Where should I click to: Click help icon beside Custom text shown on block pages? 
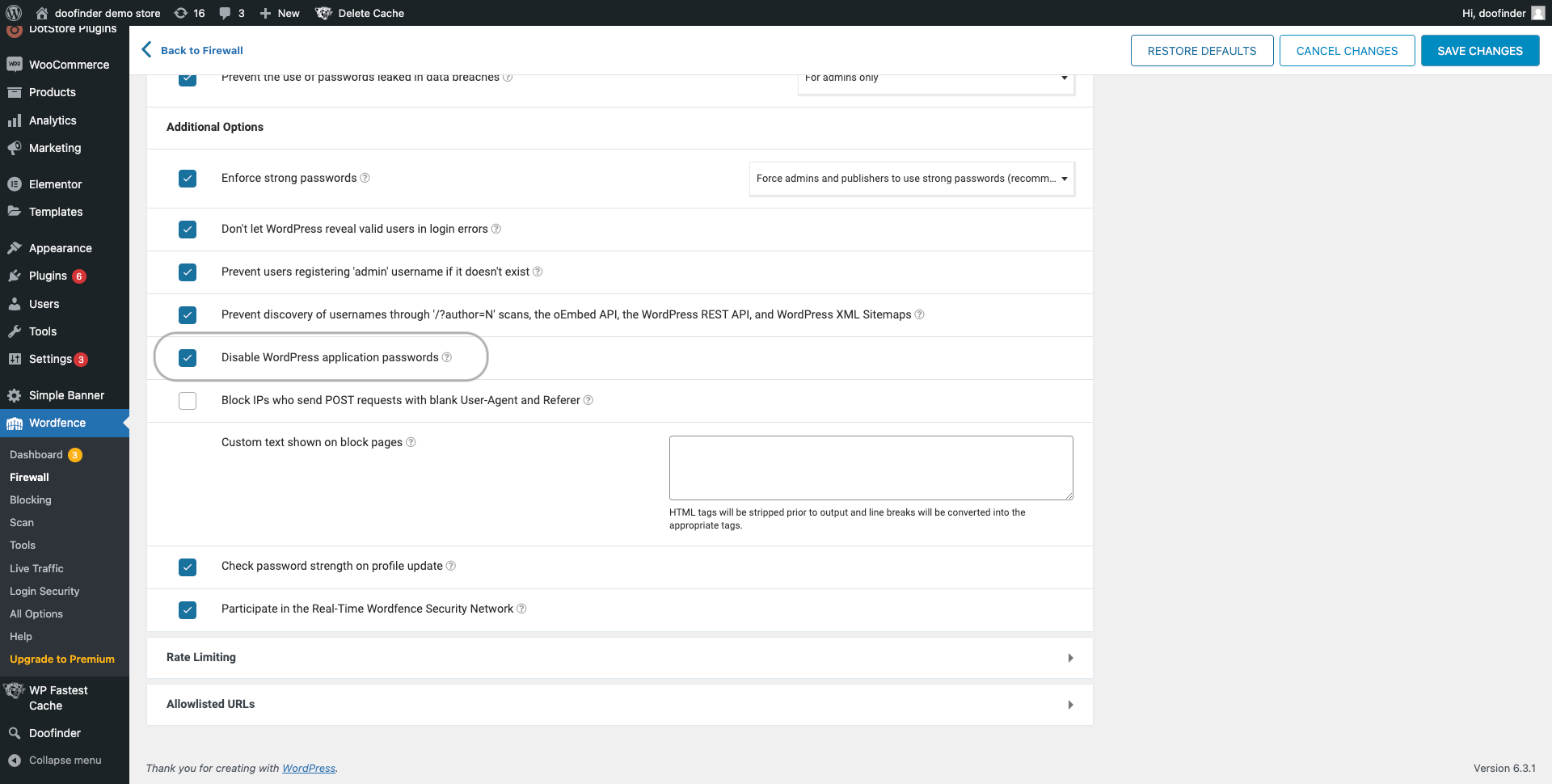coord(411,442)
